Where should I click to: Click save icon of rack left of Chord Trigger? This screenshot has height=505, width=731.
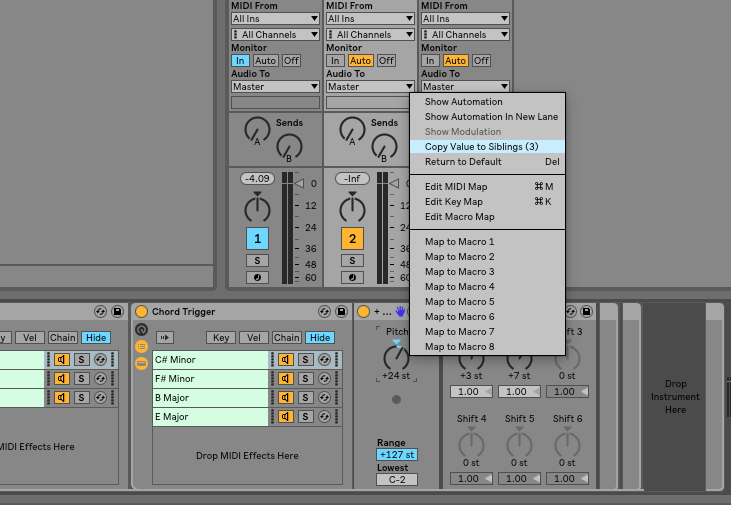117,311
